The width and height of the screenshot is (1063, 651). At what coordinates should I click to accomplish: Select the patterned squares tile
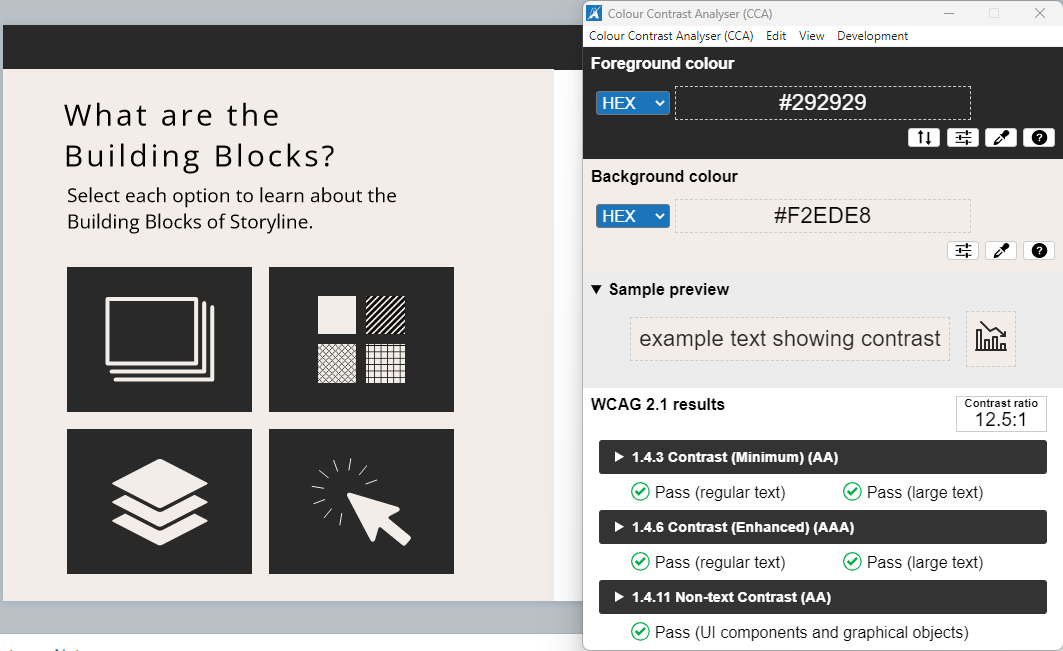pyautogui.click(x=361, y=339)
